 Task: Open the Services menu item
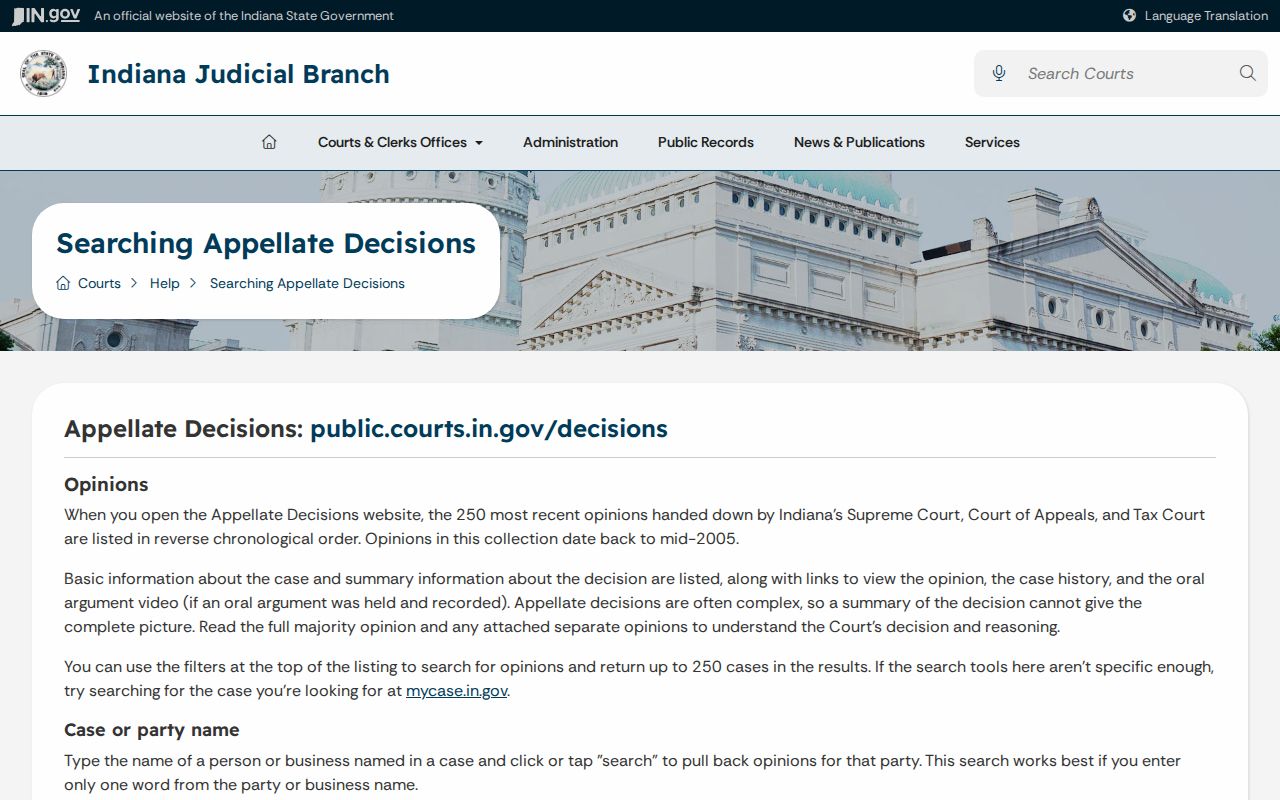(992, 142)
